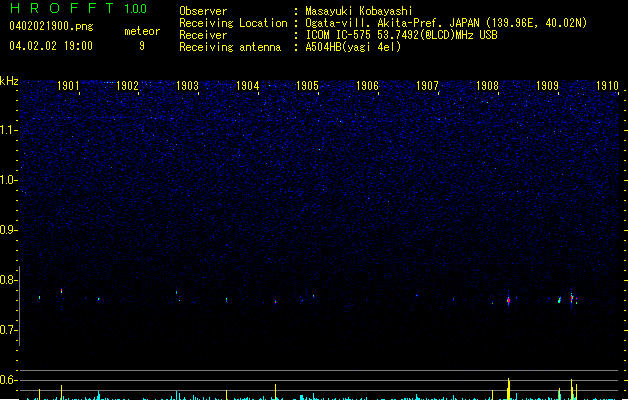Click the 1.1 kHz axis label
The height and width of the screenshot is (400, 629).
click(x=8, y=130)
